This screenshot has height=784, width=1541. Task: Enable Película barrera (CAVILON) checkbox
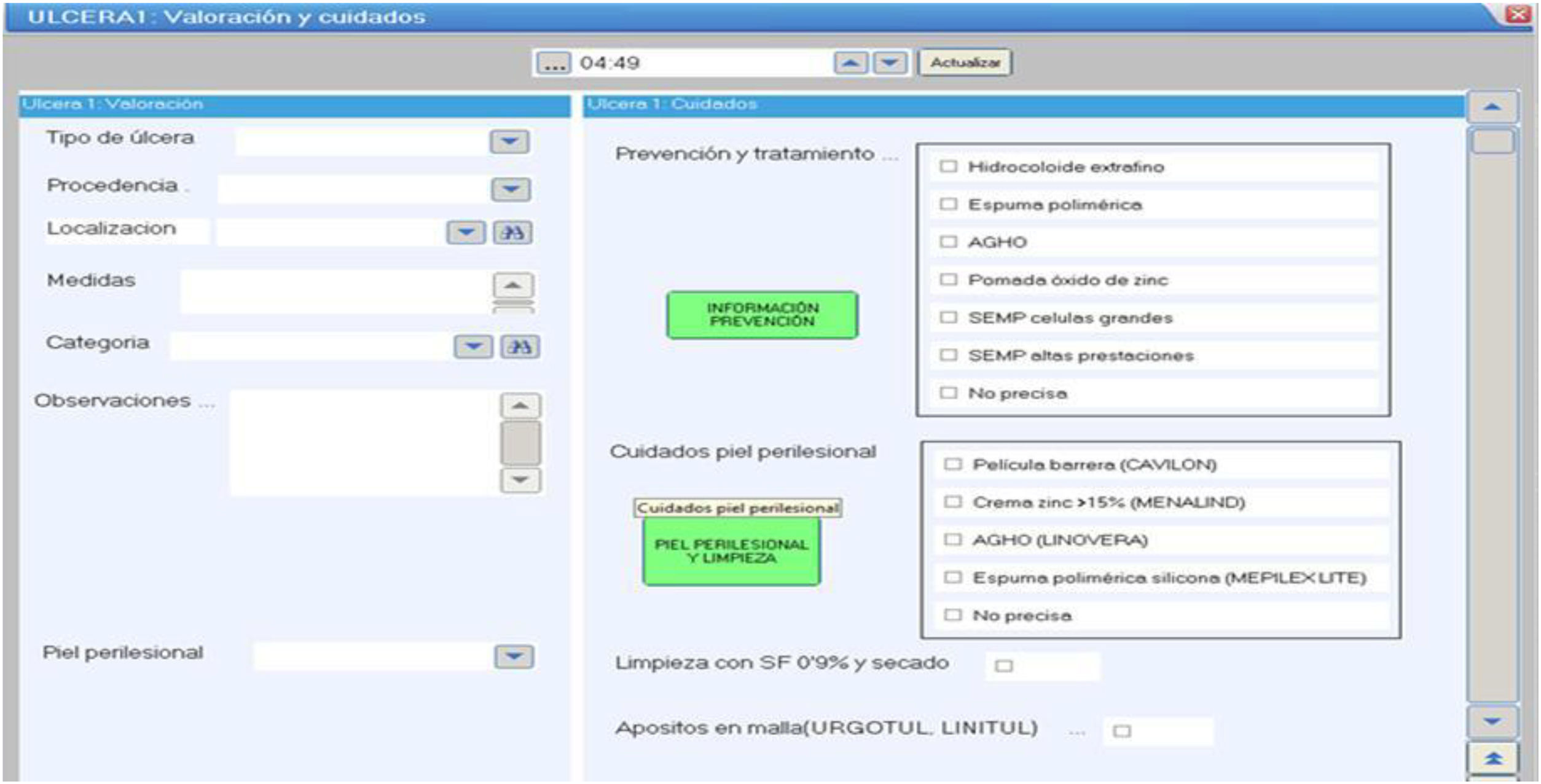(952, 464)
